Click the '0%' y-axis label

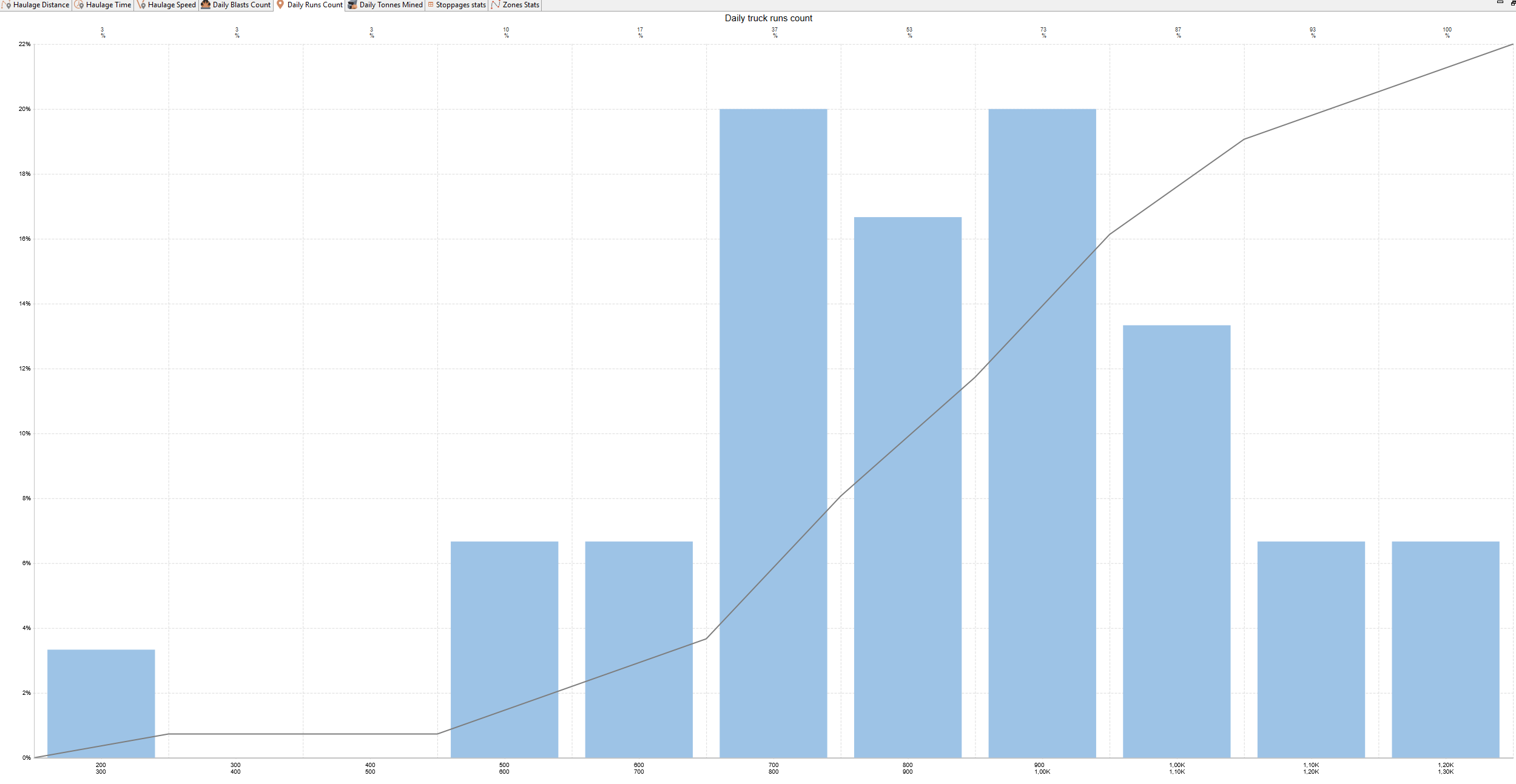coord(26,758)
